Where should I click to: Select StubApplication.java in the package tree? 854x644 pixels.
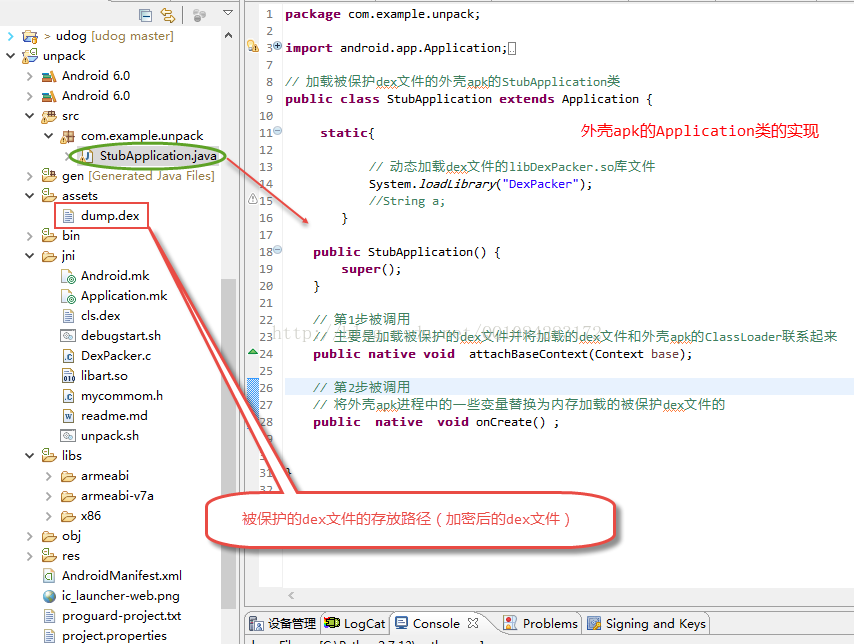pyautogui.click(x=157, y=156)
